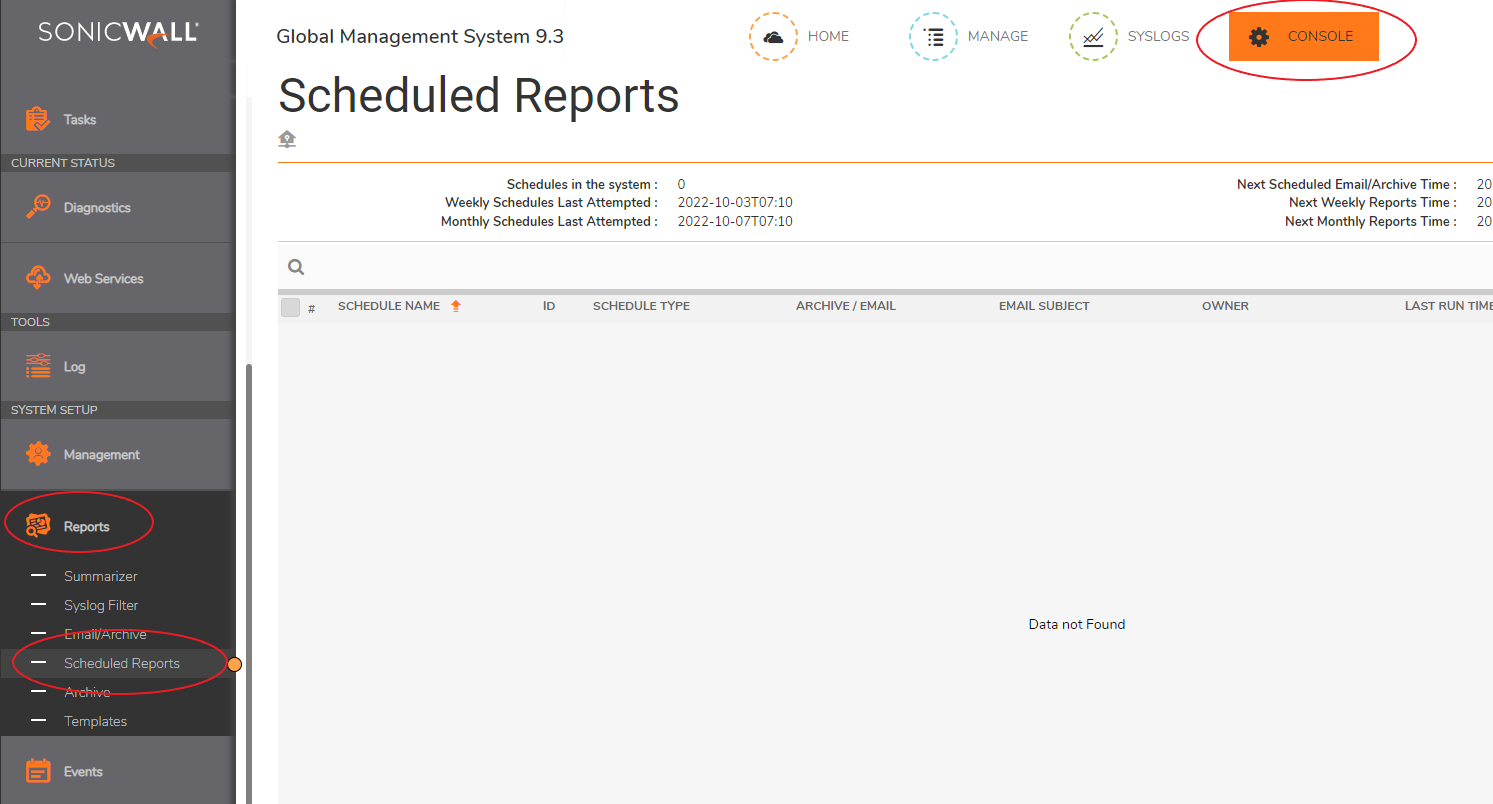Click the Schedule Type column header
This screenshot has height=804, width=1493.
(x=641, y=306)
